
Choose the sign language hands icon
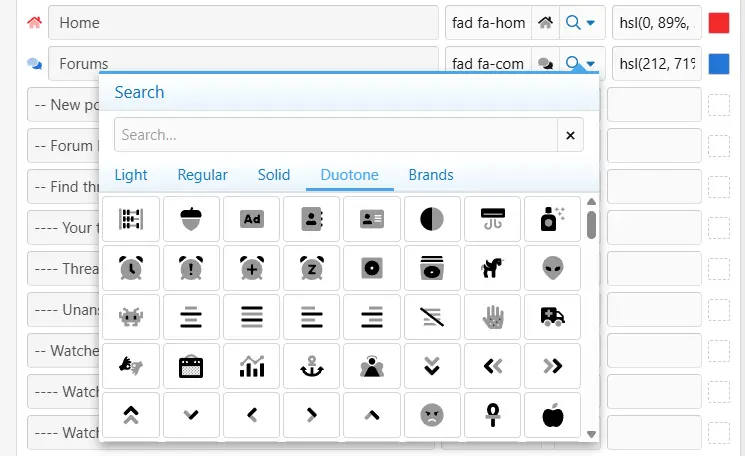click(131, 366)
